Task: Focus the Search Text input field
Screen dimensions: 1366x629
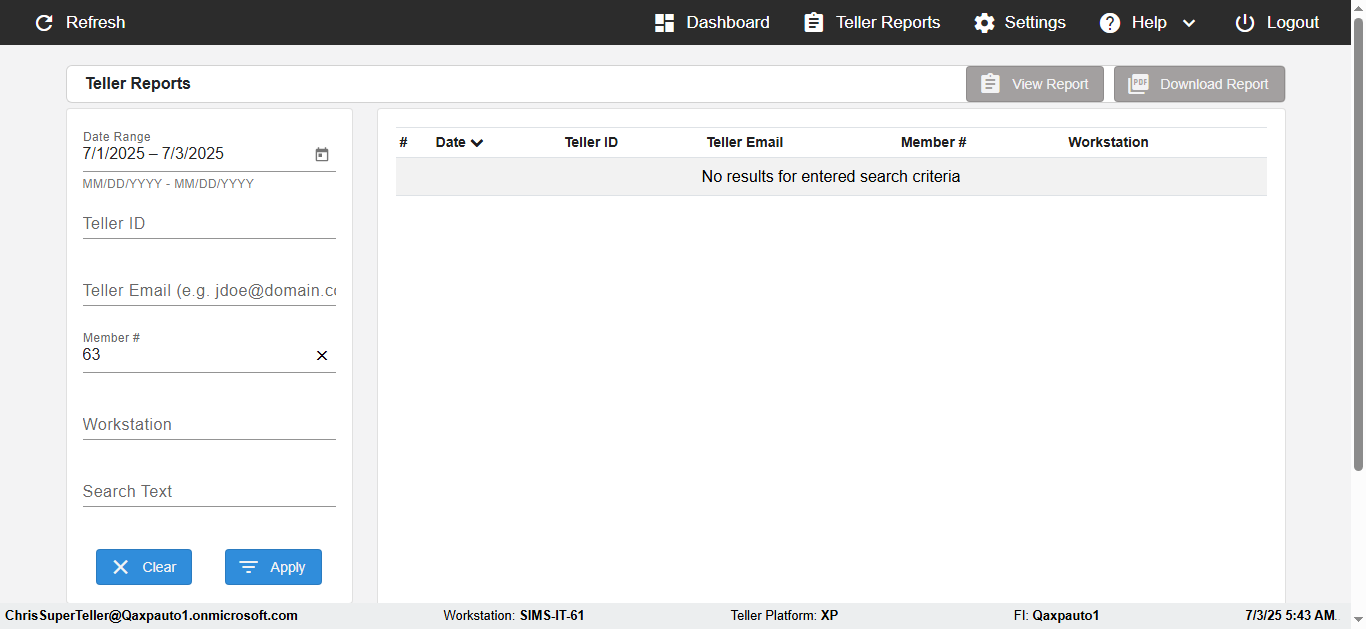Action: 209,491
